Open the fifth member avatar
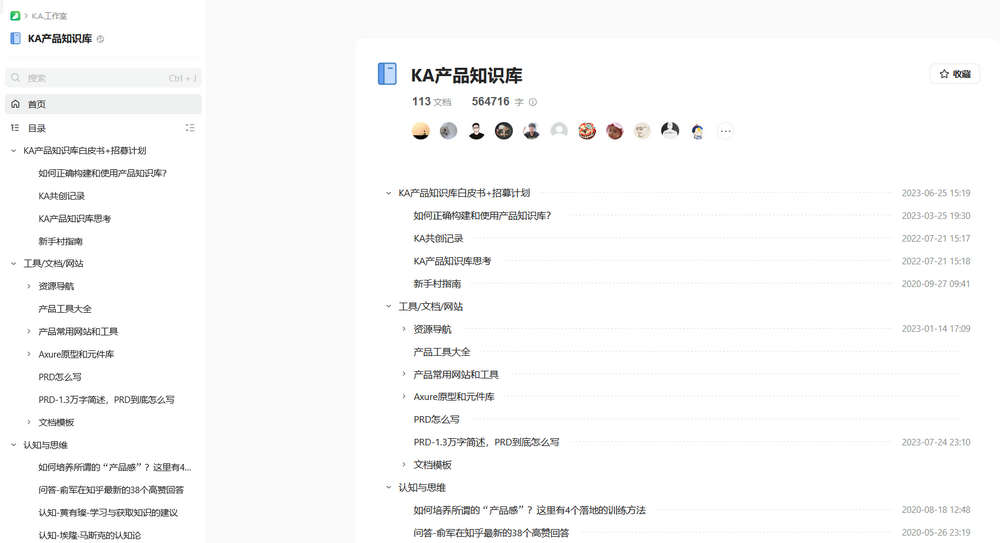 coord(531,131)
